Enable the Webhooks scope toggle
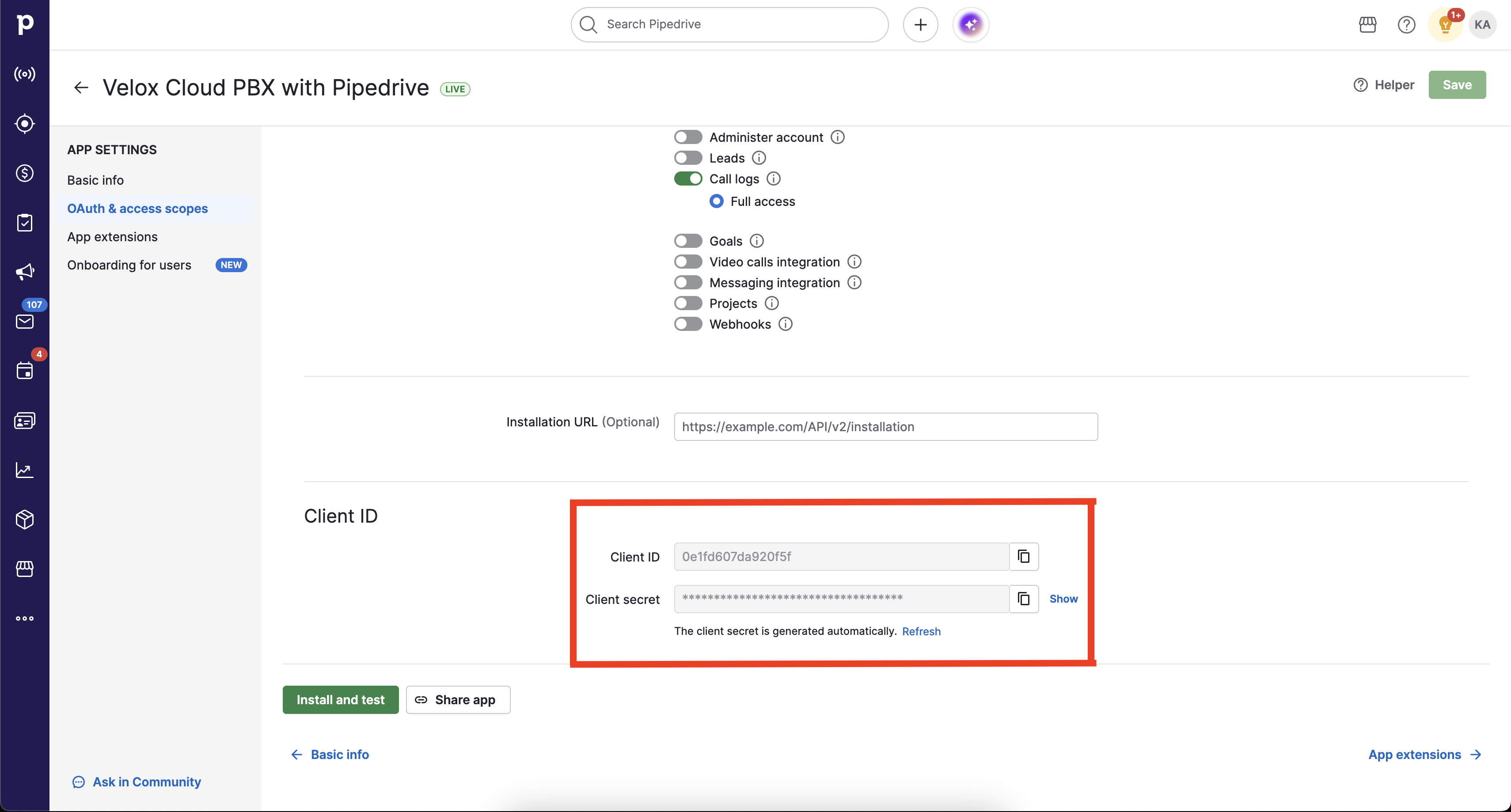The image size is (1511, 812). tap(687, 324)
